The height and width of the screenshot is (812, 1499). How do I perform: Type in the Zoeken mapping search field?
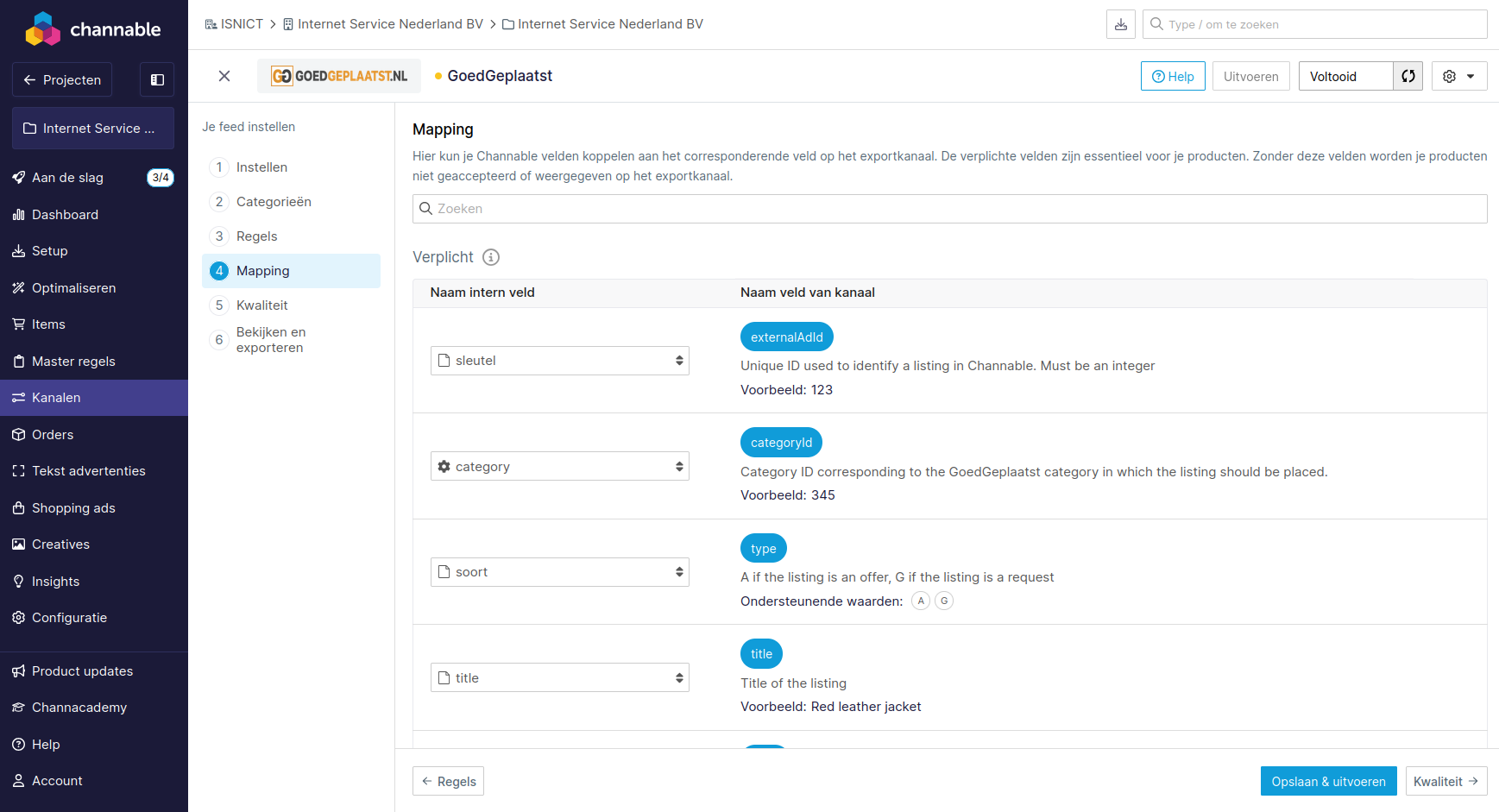click(x=949, y=208)
